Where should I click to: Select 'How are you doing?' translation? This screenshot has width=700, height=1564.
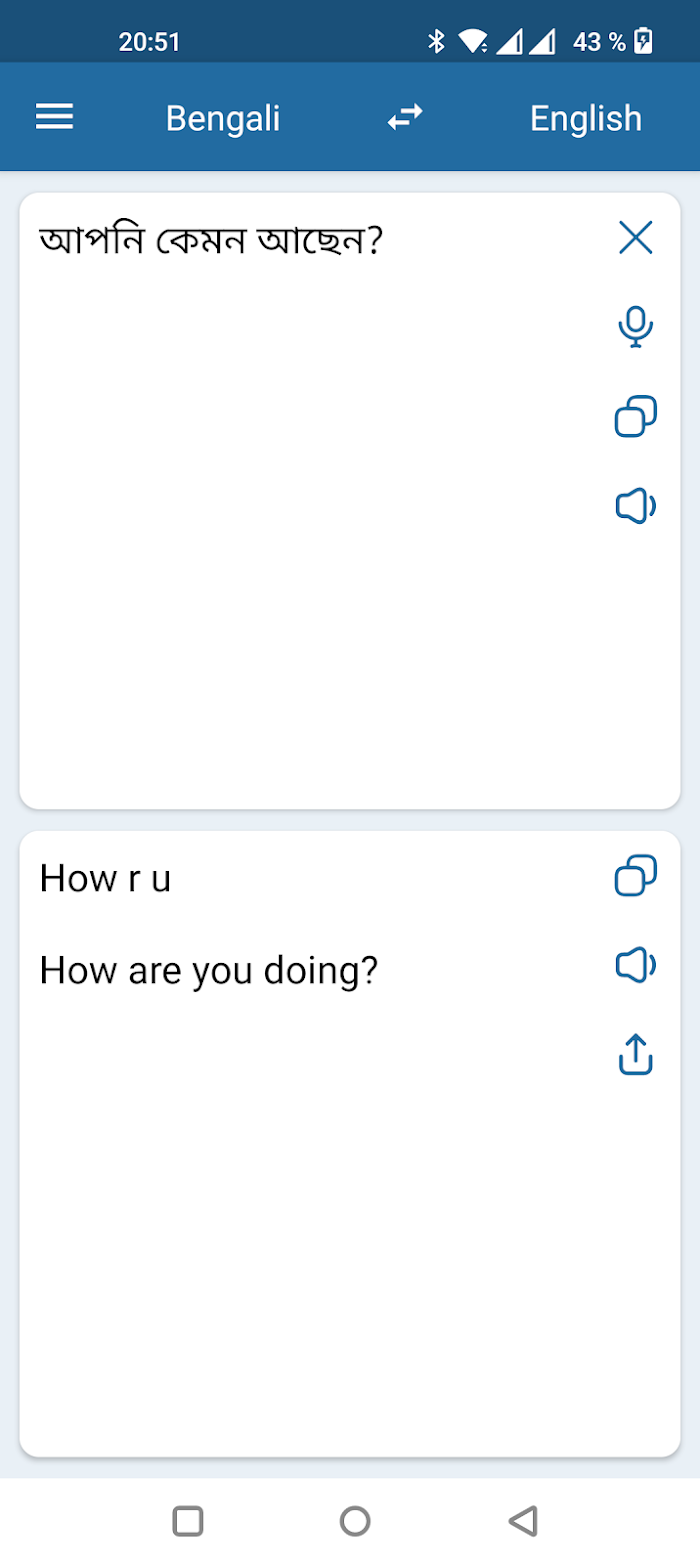click(x=209, y=970)
